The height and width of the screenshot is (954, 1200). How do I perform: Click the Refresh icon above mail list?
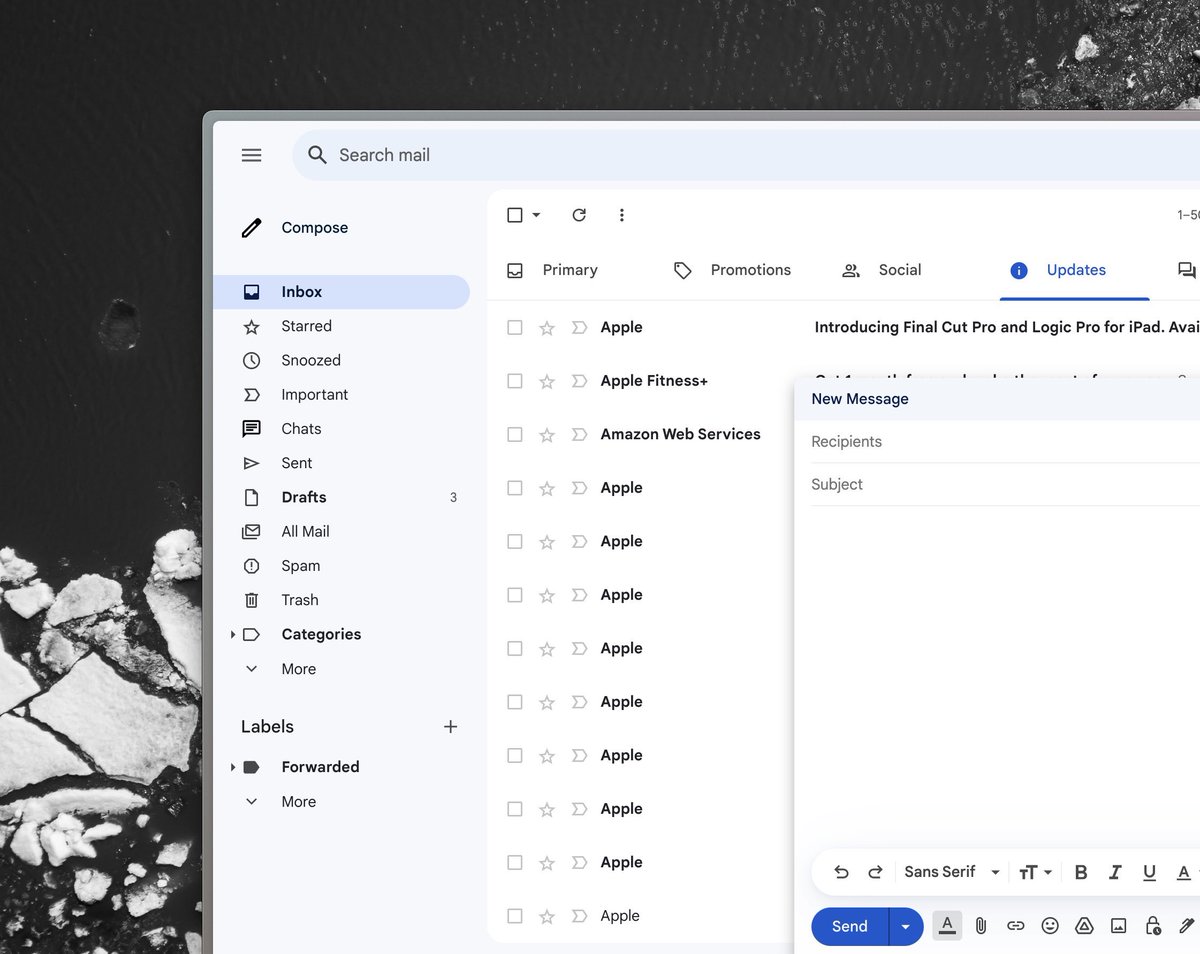pos(579,215)
